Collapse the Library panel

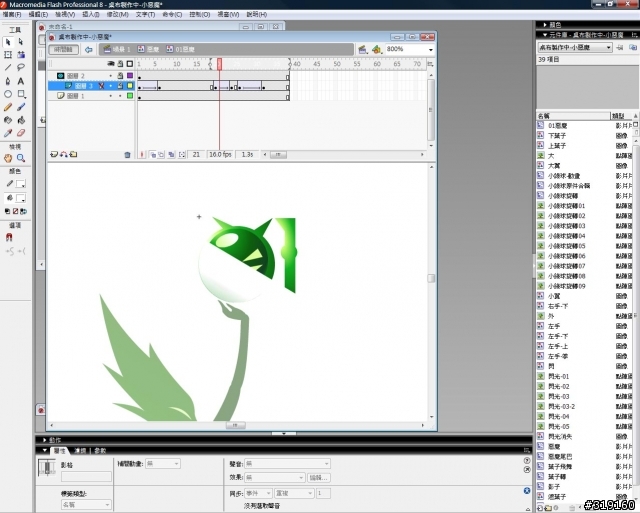click(545, 35)
